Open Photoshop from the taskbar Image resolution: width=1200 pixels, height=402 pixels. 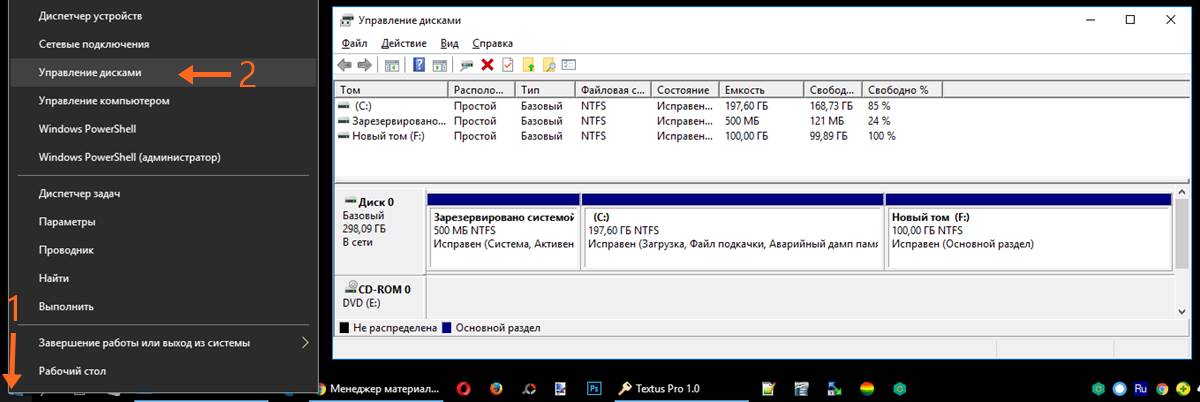593,389
